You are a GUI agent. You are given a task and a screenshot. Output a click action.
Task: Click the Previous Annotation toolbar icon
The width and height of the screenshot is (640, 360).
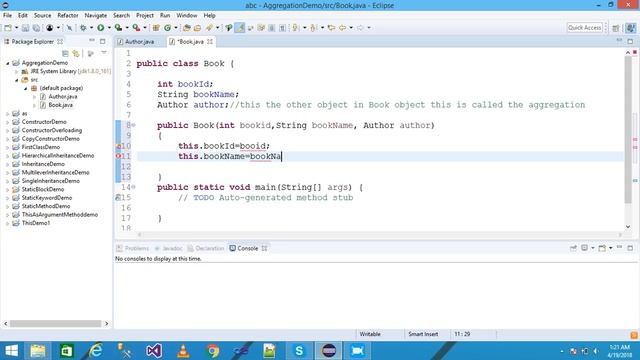313,28
